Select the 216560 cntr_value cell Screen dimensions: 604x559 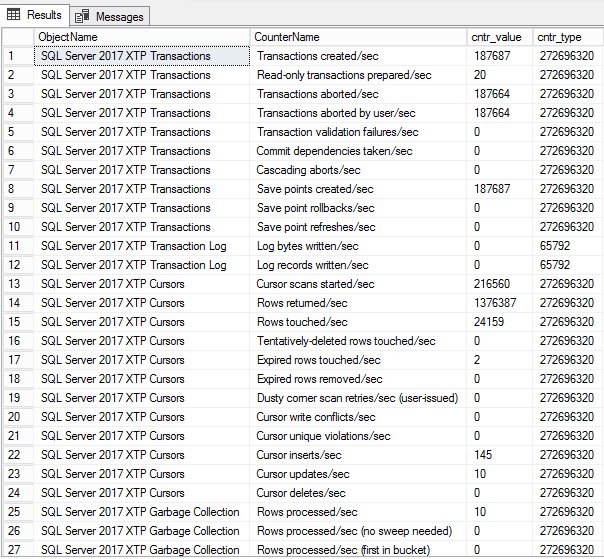(x=492, y=284)
